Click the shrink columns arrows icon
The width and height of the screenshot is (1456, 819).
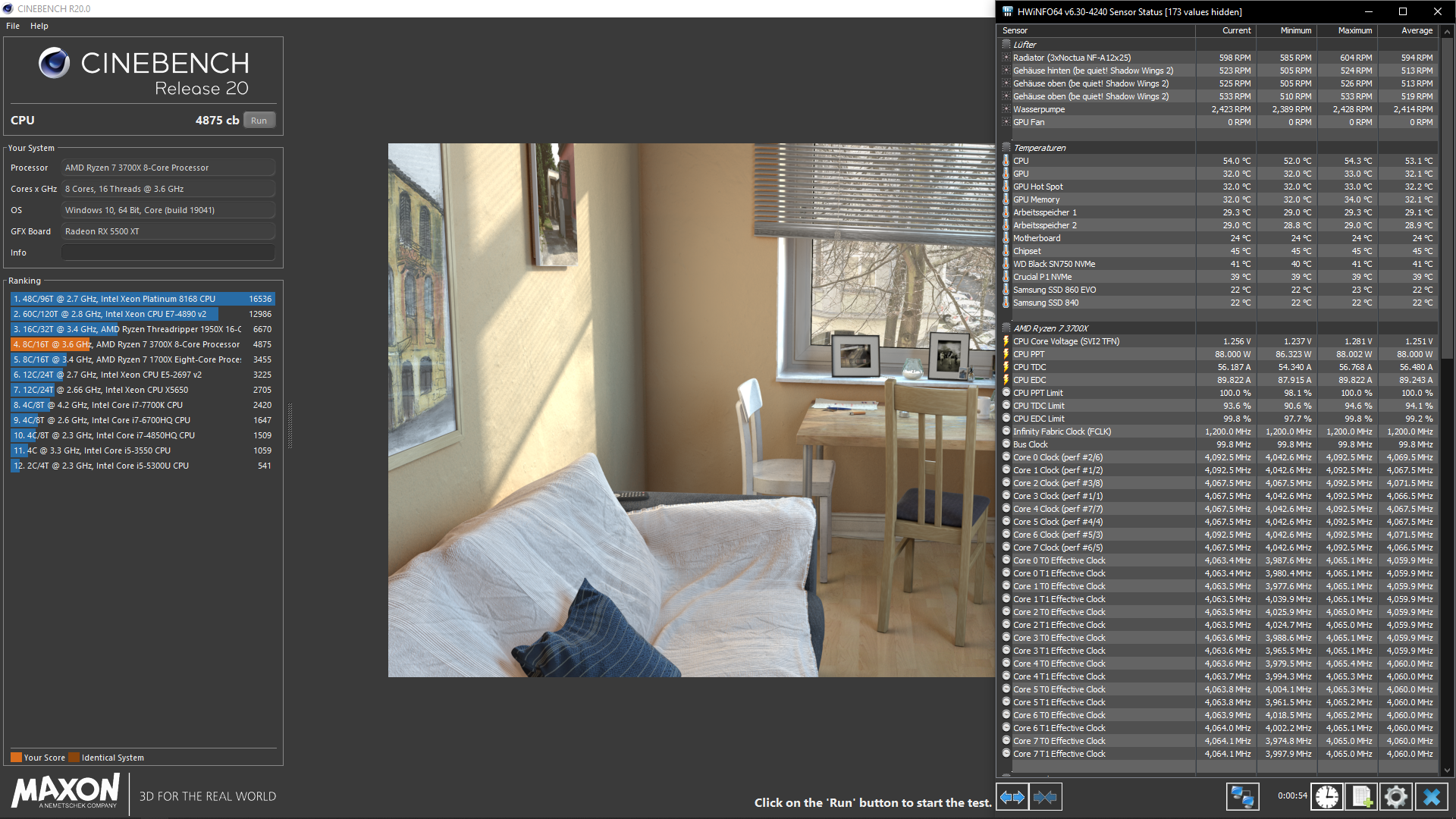[1045, 797]
